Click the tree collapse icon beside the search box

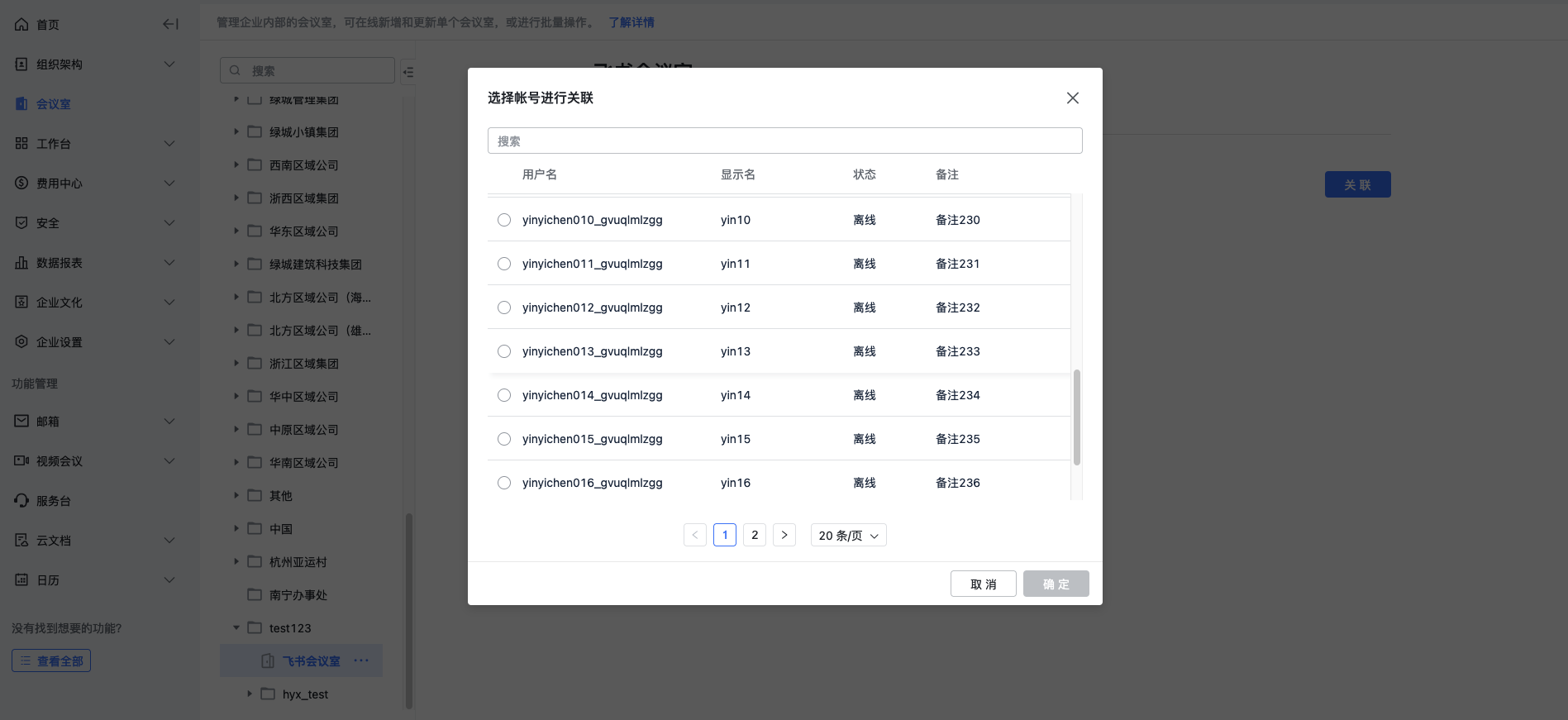click(408, 72)
